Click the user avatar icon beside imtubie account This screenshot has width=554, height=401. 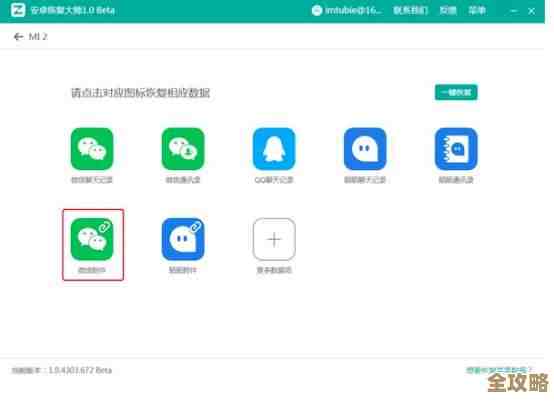click(x=317, y=11)
